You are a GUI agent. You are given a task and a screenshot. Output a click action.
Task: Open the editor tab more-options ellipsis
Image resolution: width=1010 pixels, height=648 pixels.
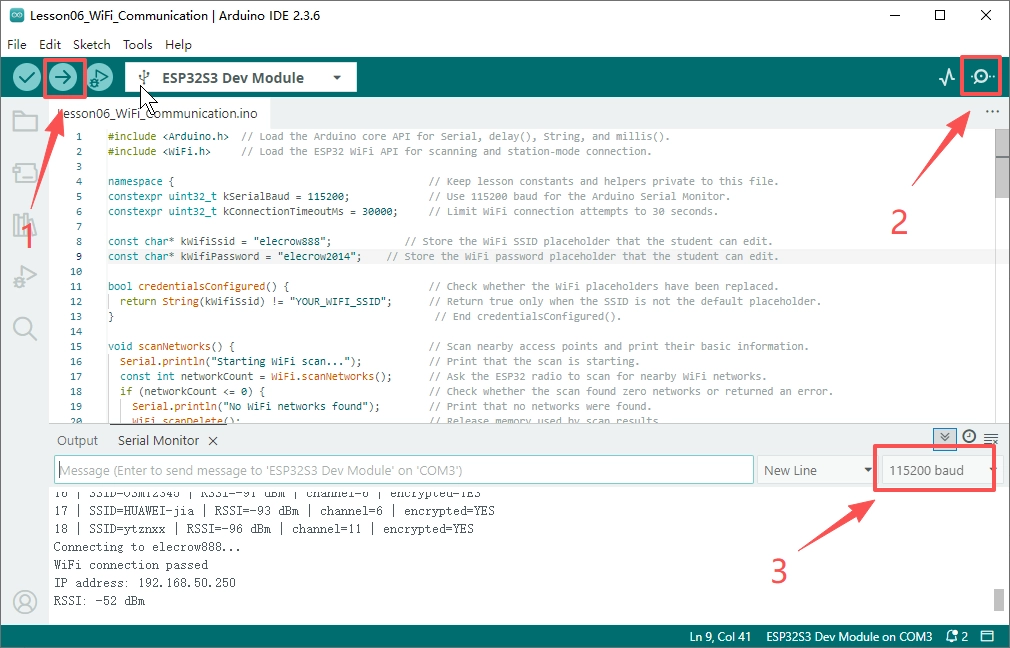pyautogui.click(x=992, y=112)
